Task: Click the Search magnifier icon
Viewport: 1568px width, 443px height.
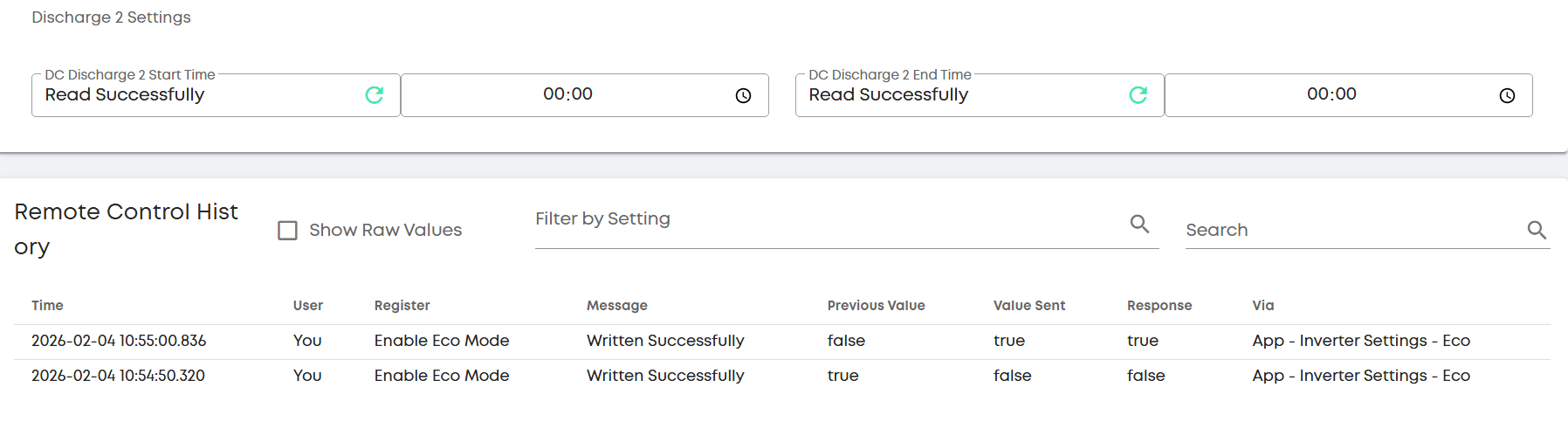Action: coord(1537,230)
